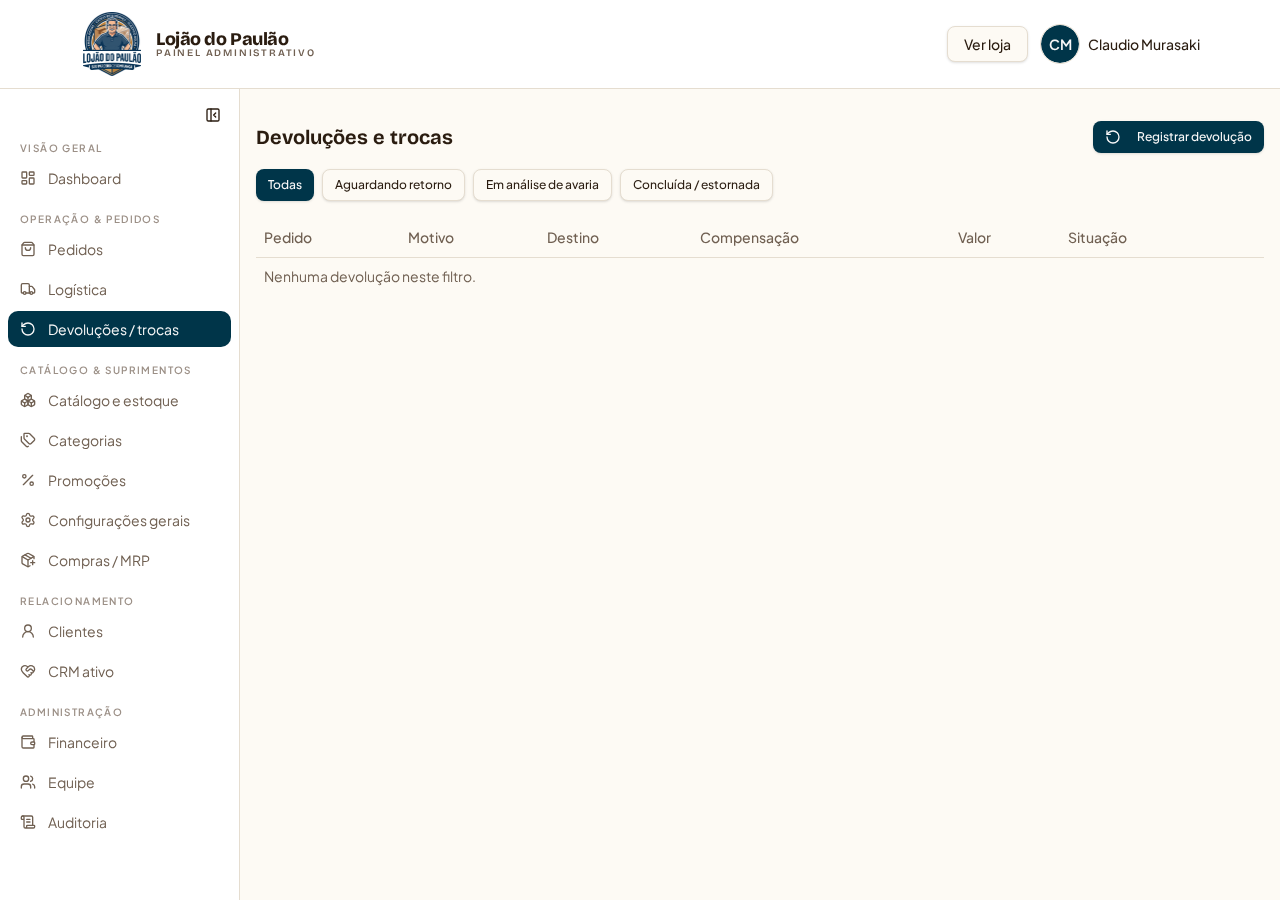This screenshot has width=1280, height=900.
Task: Navigate to Catálogo e estoque
Action: (x=119, y=400)
